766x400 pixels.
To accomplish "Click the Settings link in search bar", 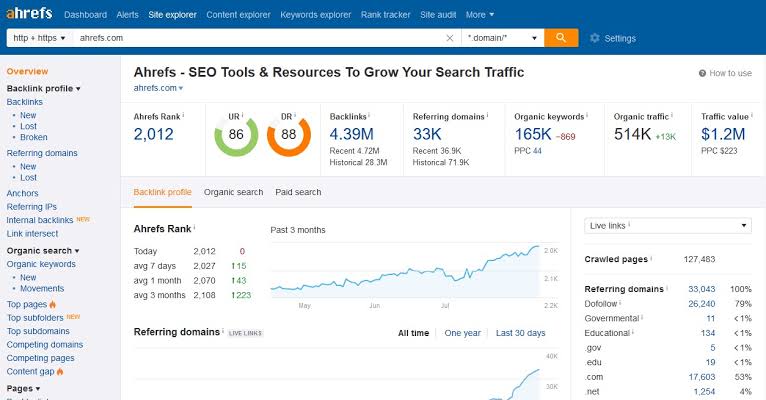I will point(620,38).
